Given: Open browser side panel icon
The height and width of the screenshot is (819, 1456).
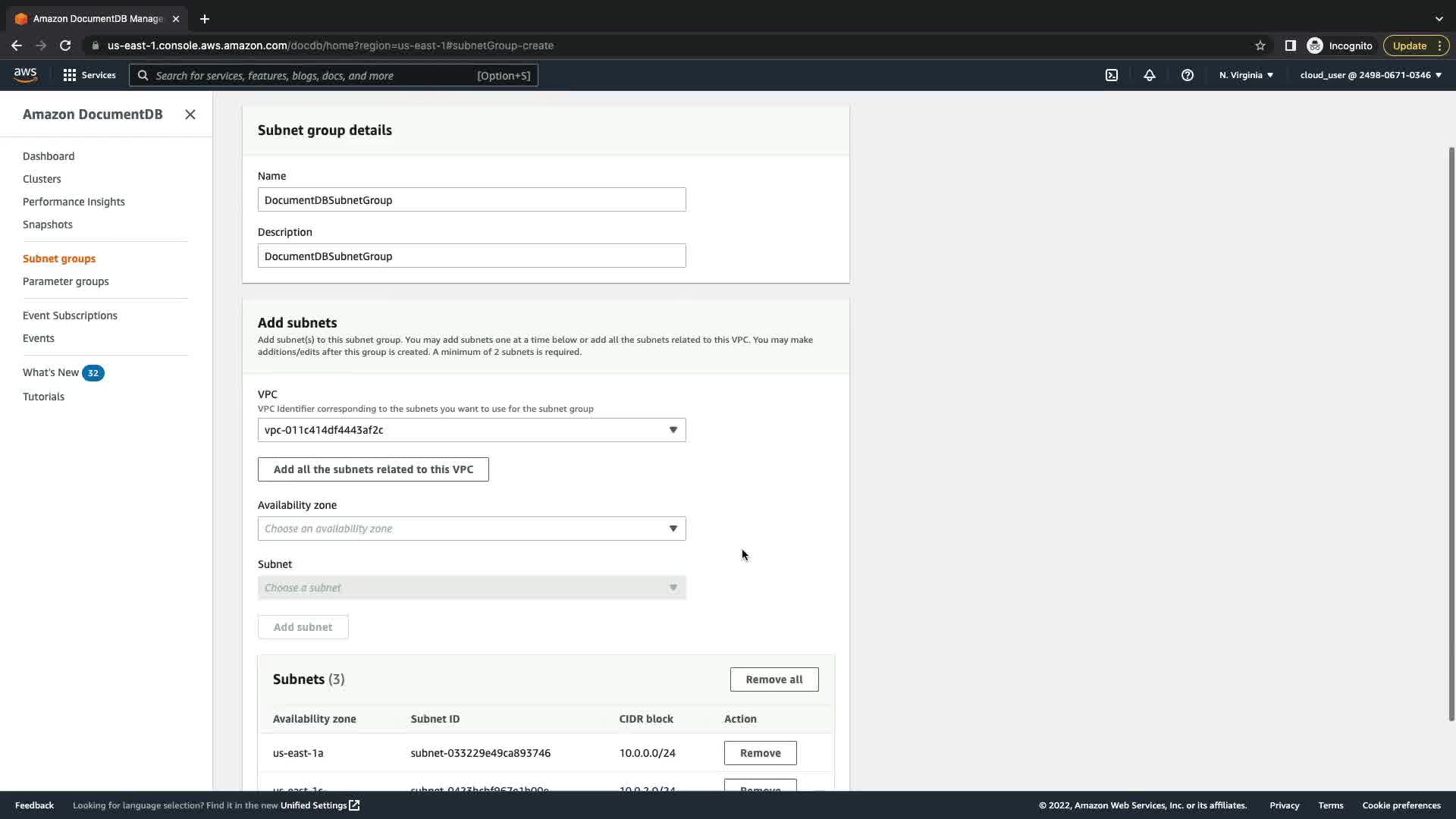Looking at the screenshot, I should click(1290, 45).
